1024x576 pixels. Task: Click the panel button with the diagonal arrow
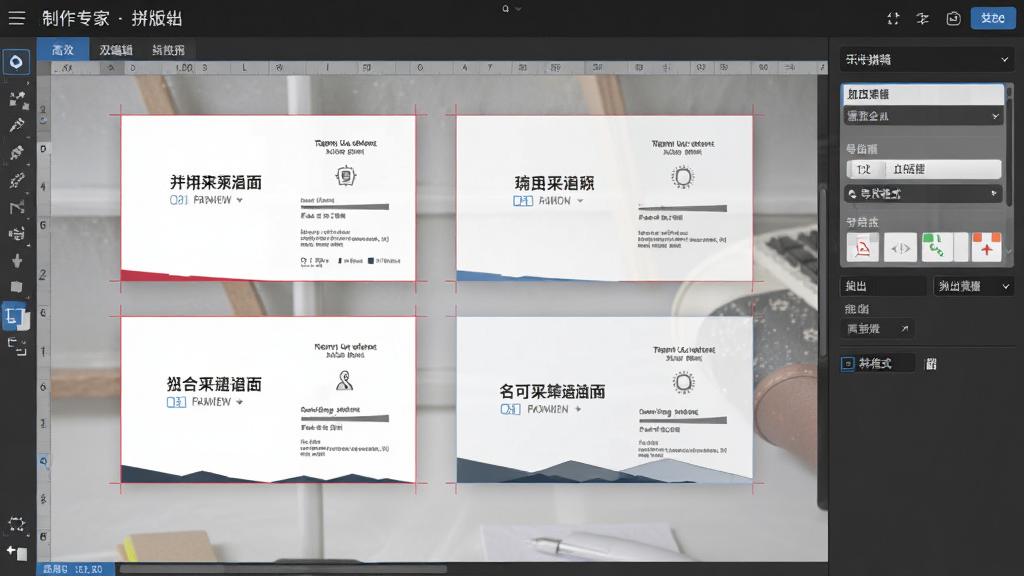coord(878,328)
